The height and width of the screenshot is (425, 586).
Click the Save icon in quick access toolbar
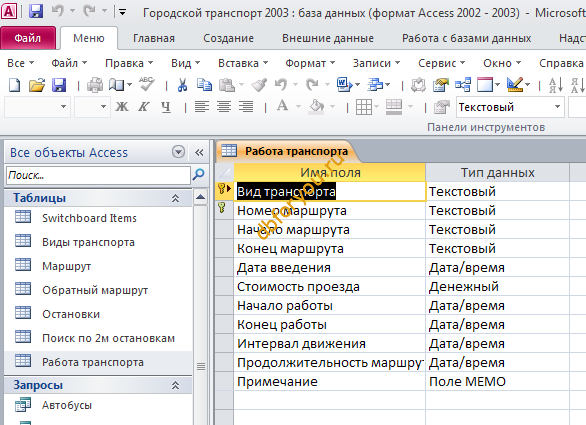pos(36,12)
